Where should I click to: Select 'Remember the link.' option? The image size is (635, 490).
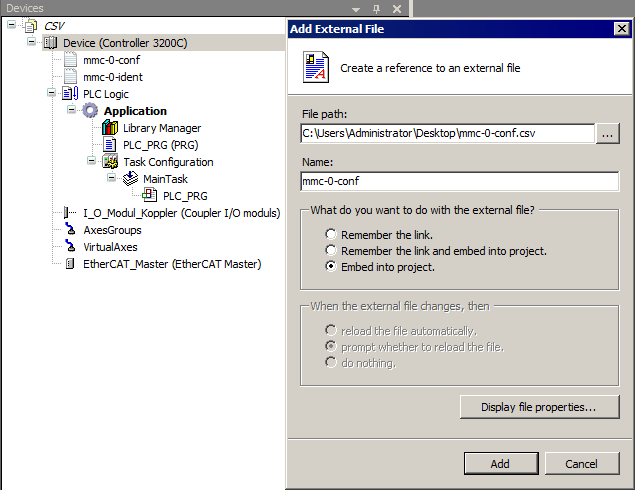(331, 234)
